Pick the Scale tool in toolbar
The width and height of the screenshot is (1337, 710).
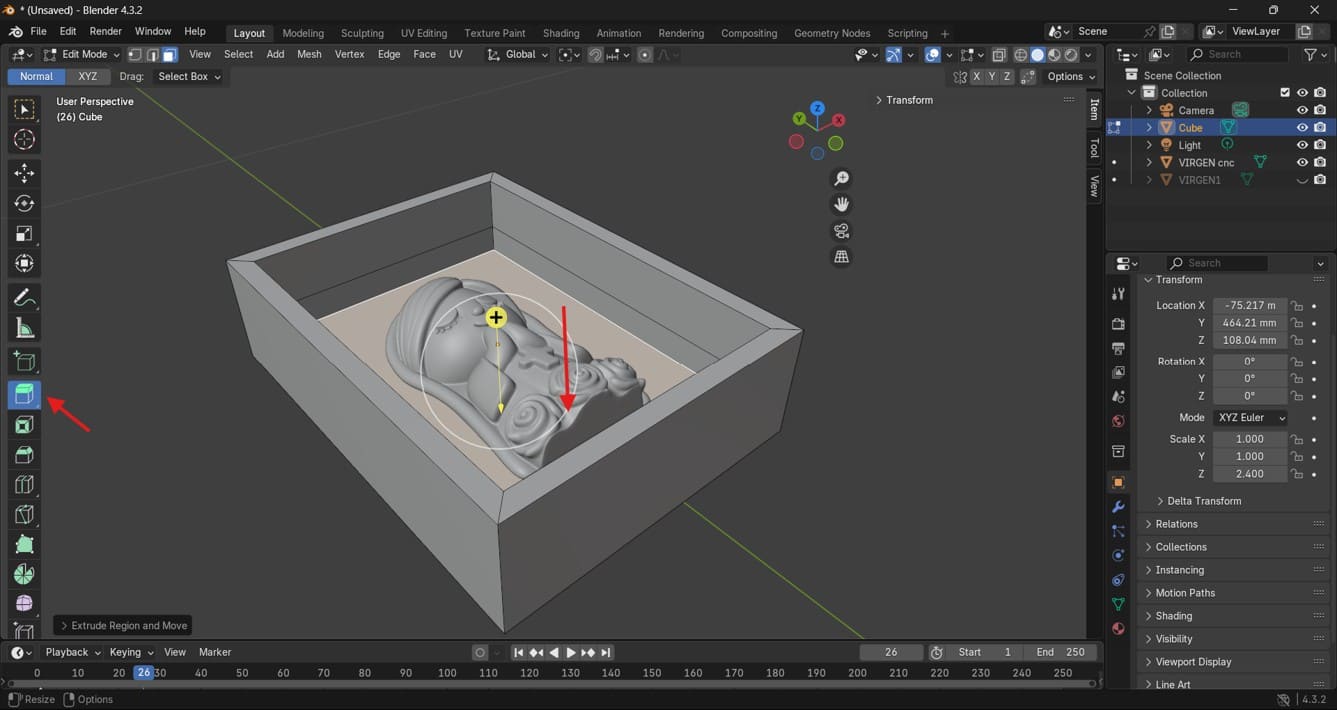click(x=24, y=233)
